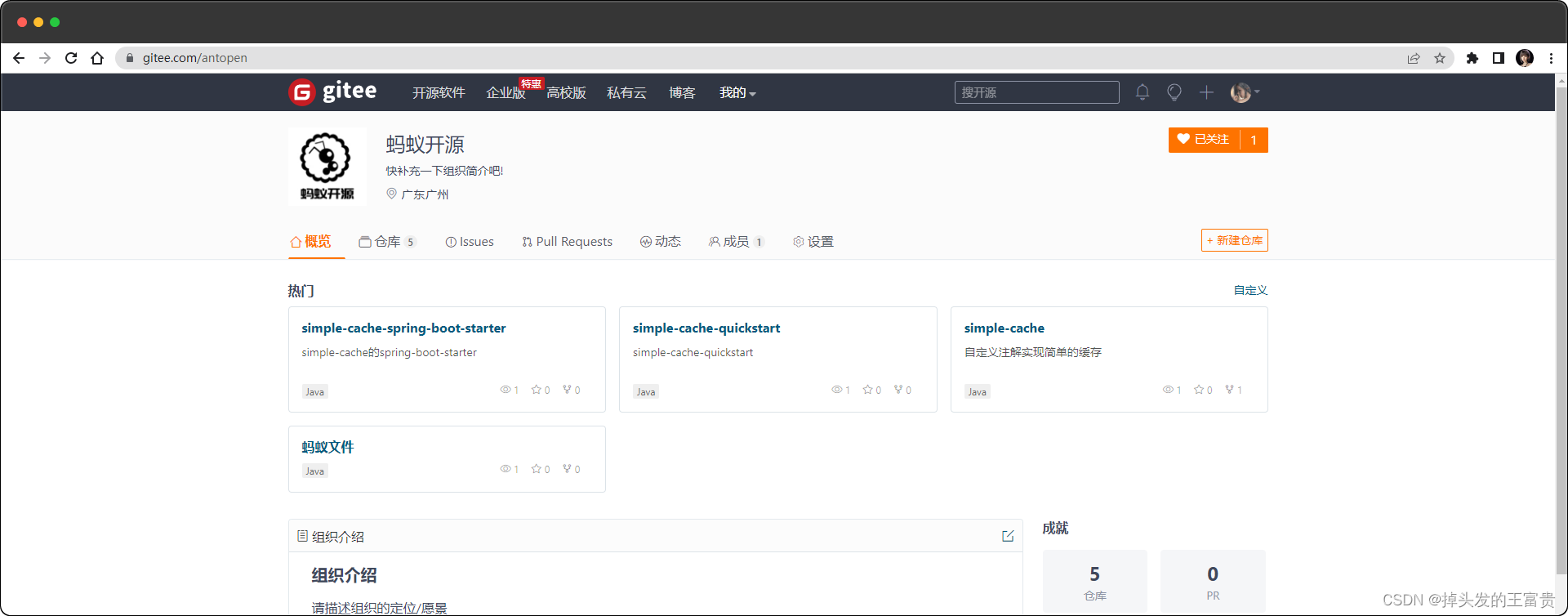Click the Gitee logo
This screenshot has height=616, width=1568.
(x=332, y=92)
